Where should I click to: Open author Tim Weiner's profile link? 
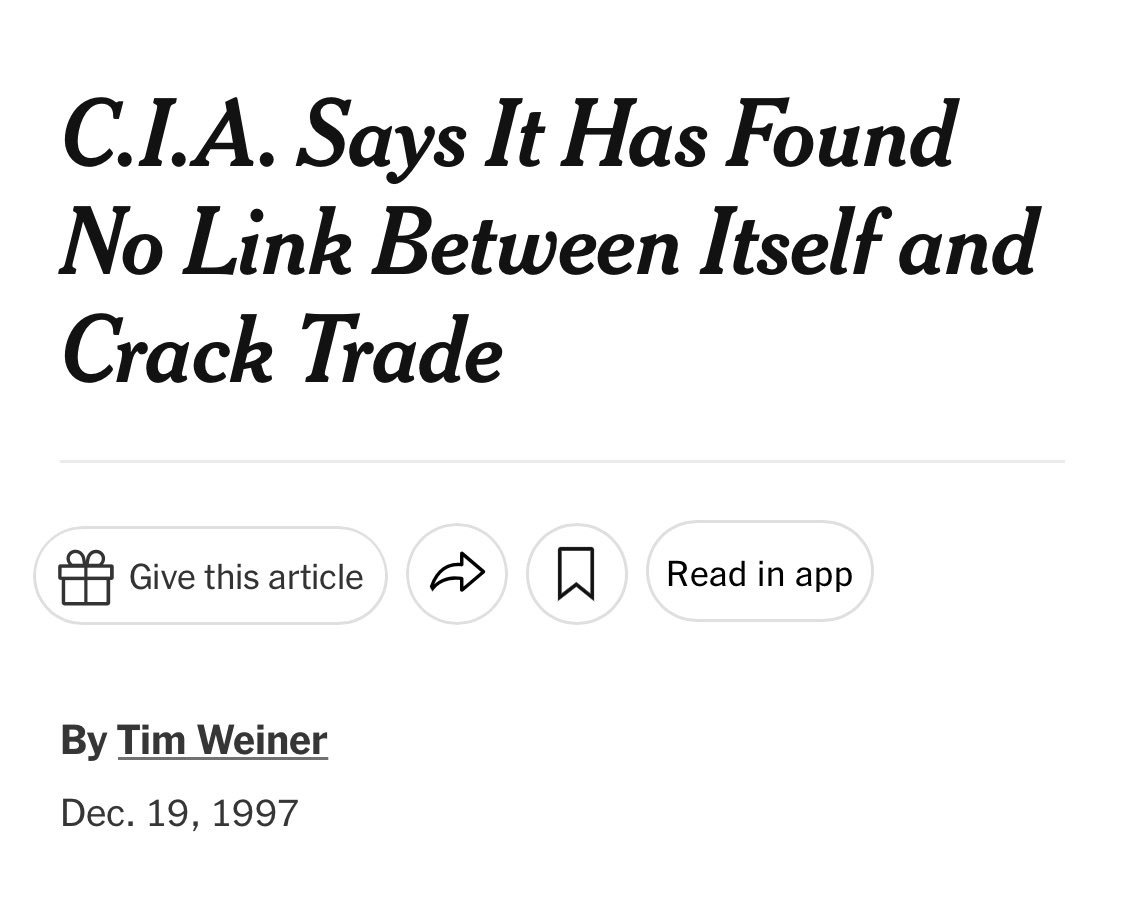click(222, 741)
